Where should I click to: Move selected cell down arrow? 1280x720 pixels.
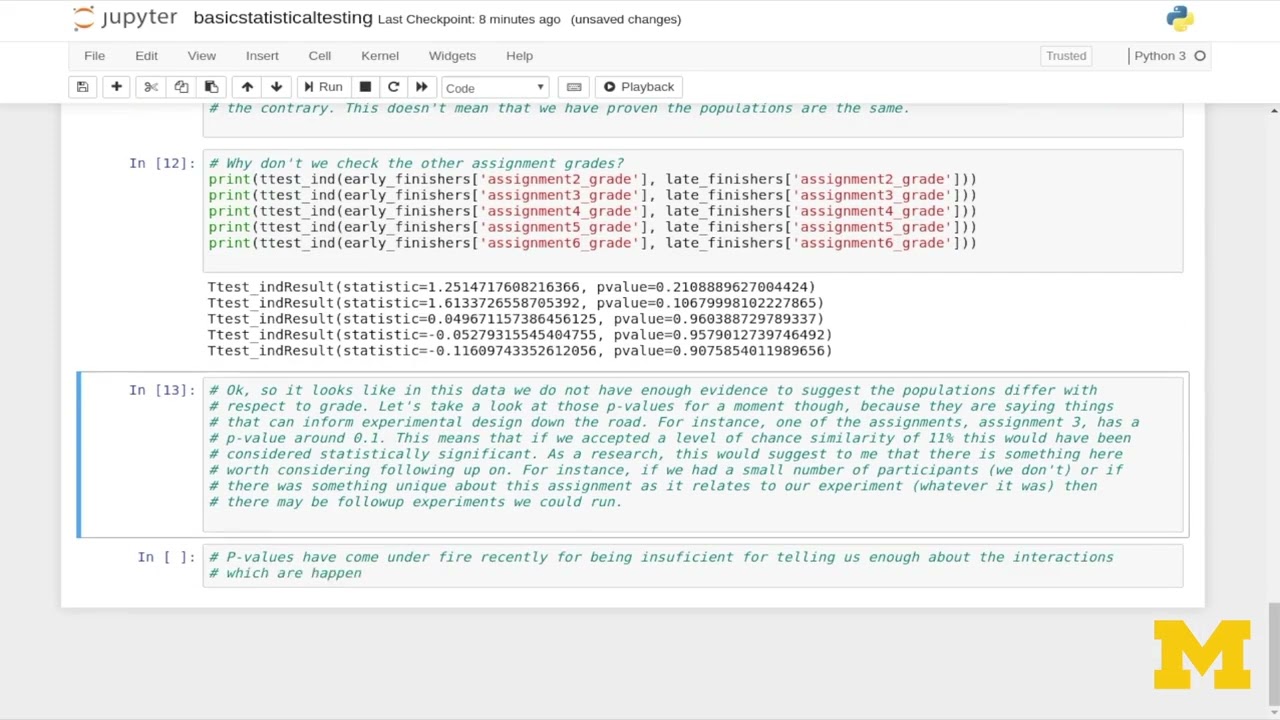pyautogui.click(x=277, y=87)
